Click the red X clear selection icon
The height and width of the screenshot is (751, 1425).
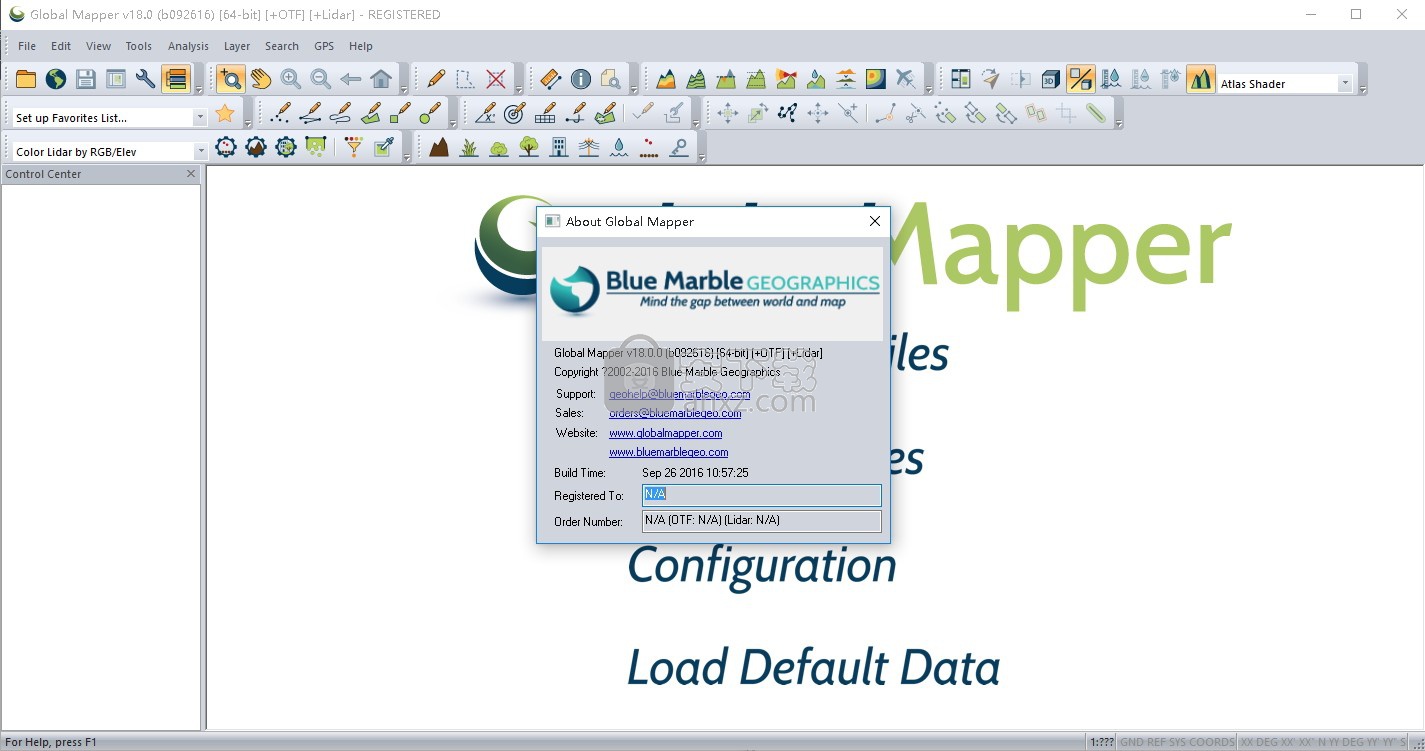point(496,79)
